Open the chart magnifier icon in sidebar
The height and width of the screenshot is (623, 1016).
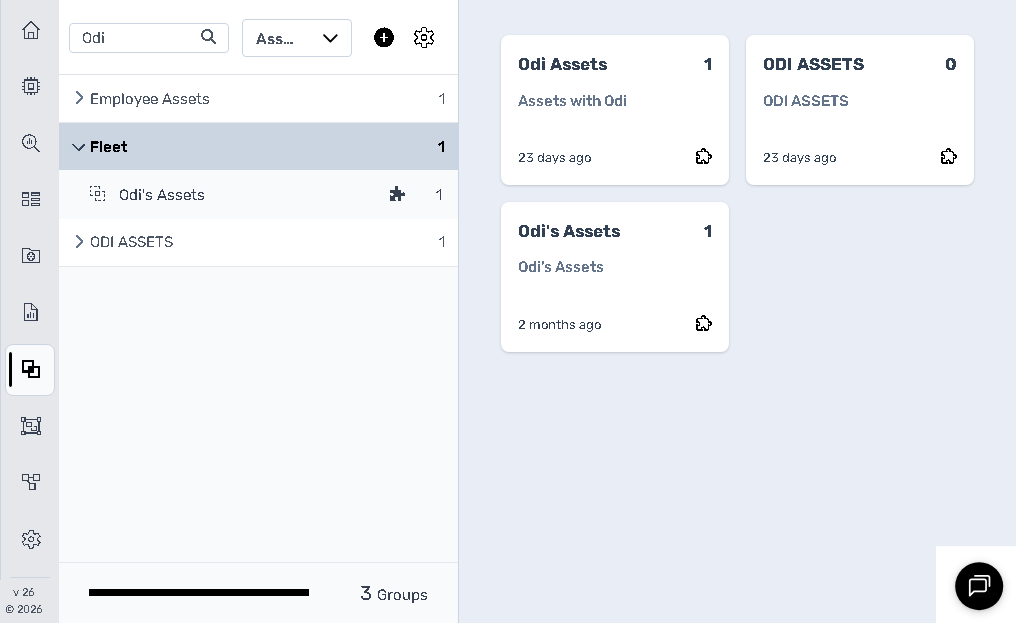30,143
